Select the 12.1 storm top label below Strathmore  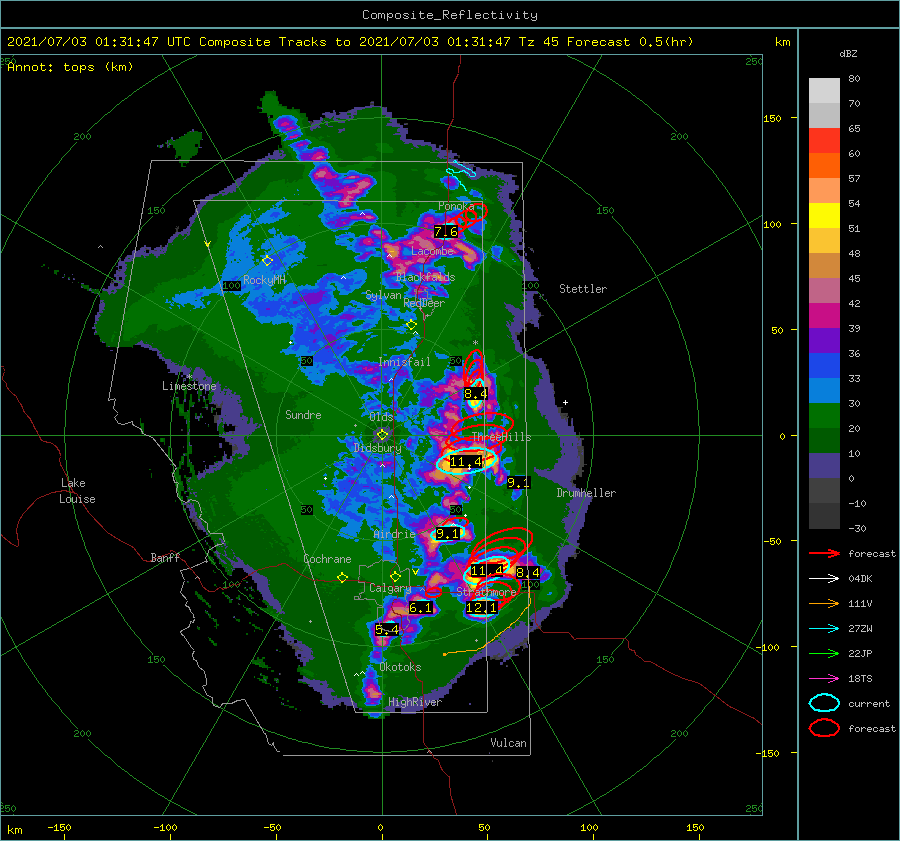tap(482, 608)
